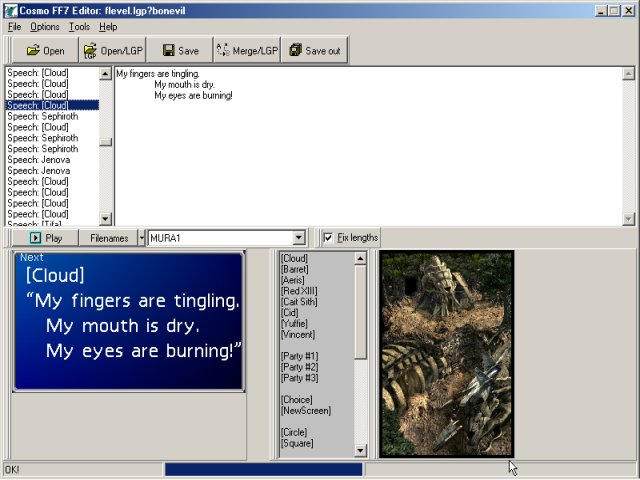Insert the [Party #1] tag
This screenshot has width=640, height=480.
pos(300,356)
